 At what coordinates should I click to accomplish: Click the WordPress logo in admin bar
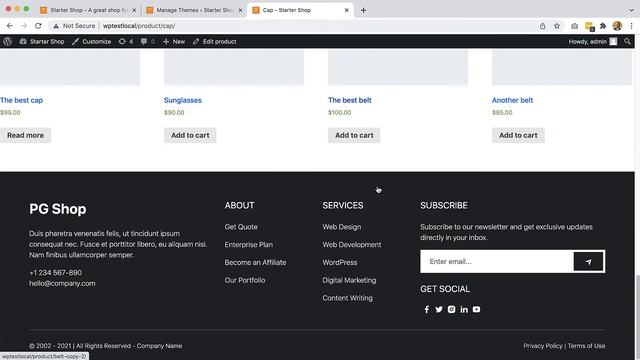point(7,41)
